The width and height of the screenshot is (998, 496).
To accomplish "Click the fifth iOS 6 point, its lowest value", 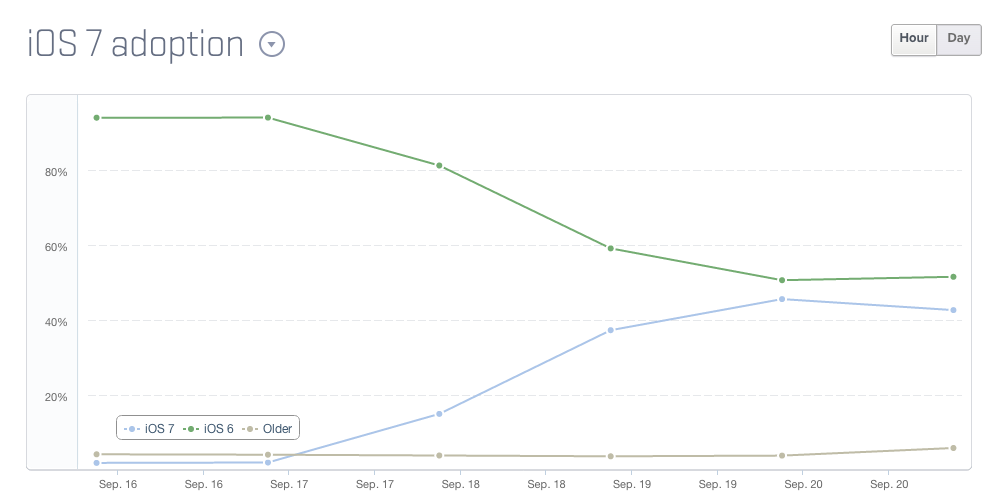I will pyautogui.click(x=782, y=280).
